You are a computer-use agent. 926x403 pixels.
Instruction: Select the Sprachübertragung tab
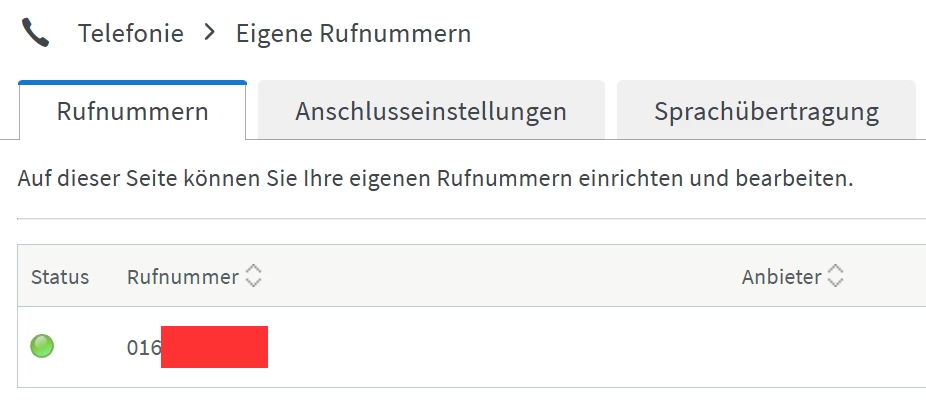pyautogui.click(x=766, y=111)
